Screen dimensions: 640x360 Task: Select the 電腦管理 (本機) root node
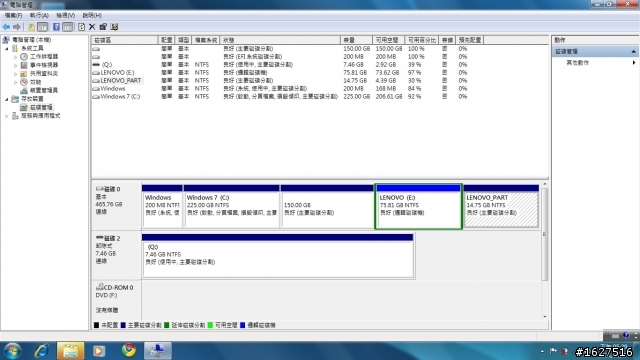[x=31, y=40]
